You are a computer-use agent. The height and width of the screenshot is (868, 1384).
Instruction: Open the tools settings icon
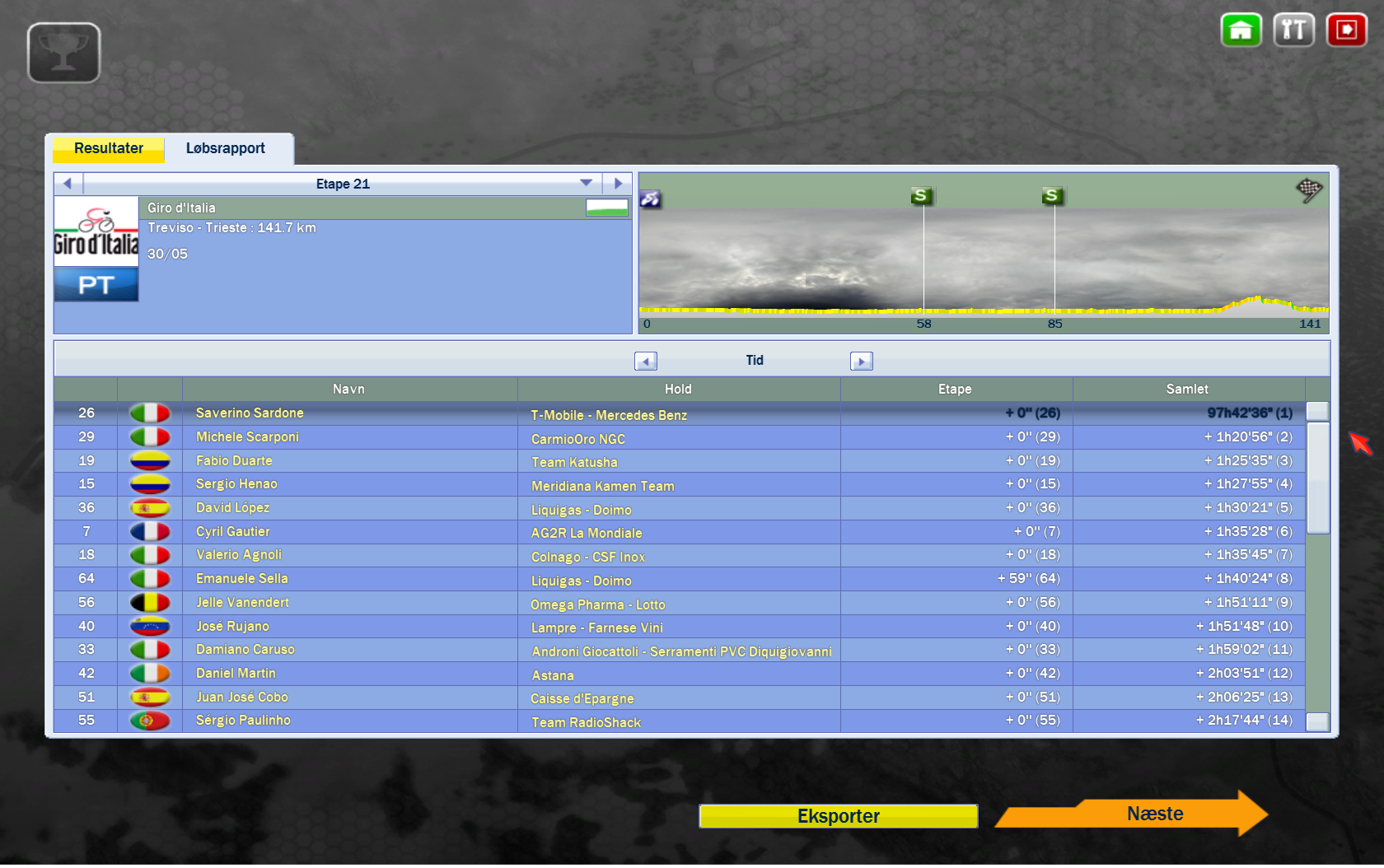click(1293, 30)
